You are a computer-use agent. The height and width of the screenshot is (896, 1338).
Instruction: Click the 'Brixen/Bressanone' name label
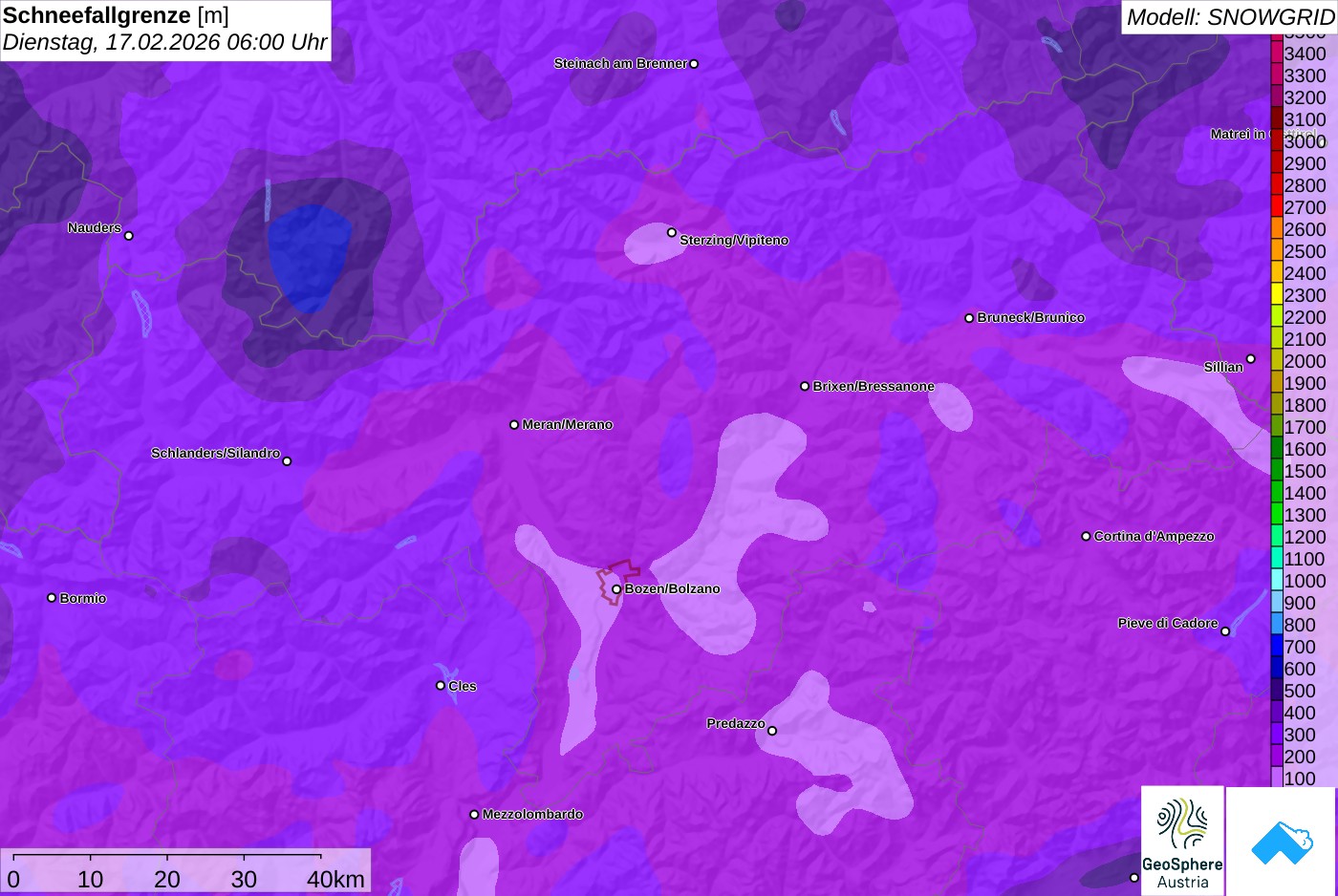pos(874,387)
